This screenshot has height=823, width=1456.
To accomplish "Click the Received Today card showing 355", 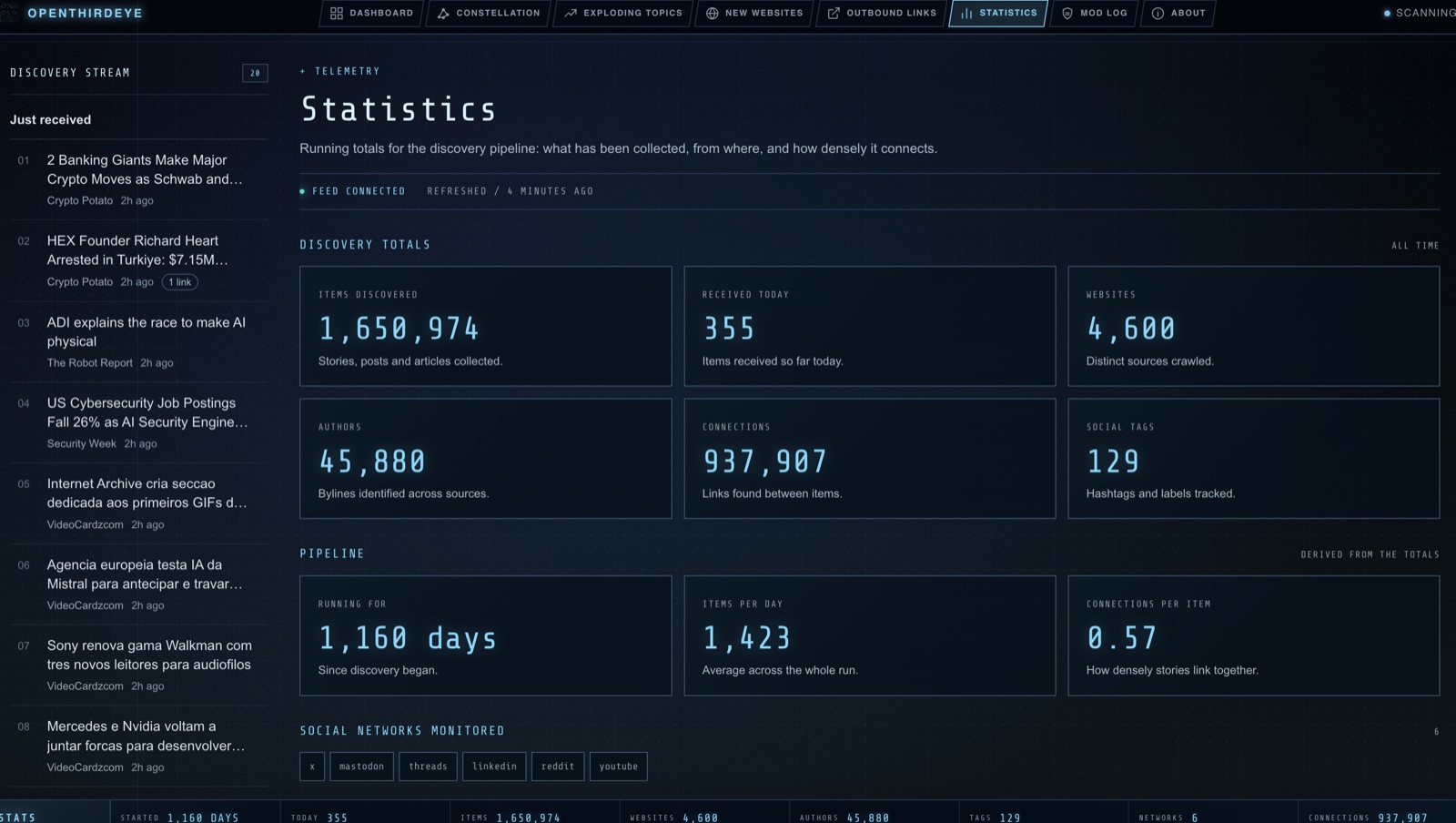I will click(x=870, y=326).
